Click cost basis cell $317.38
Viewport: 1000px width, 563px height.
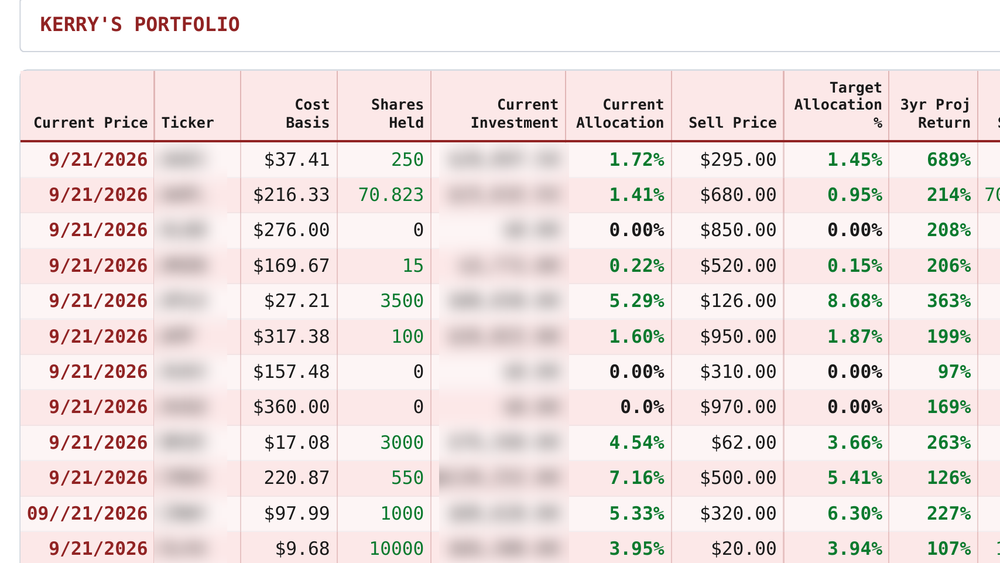(291, 336)
